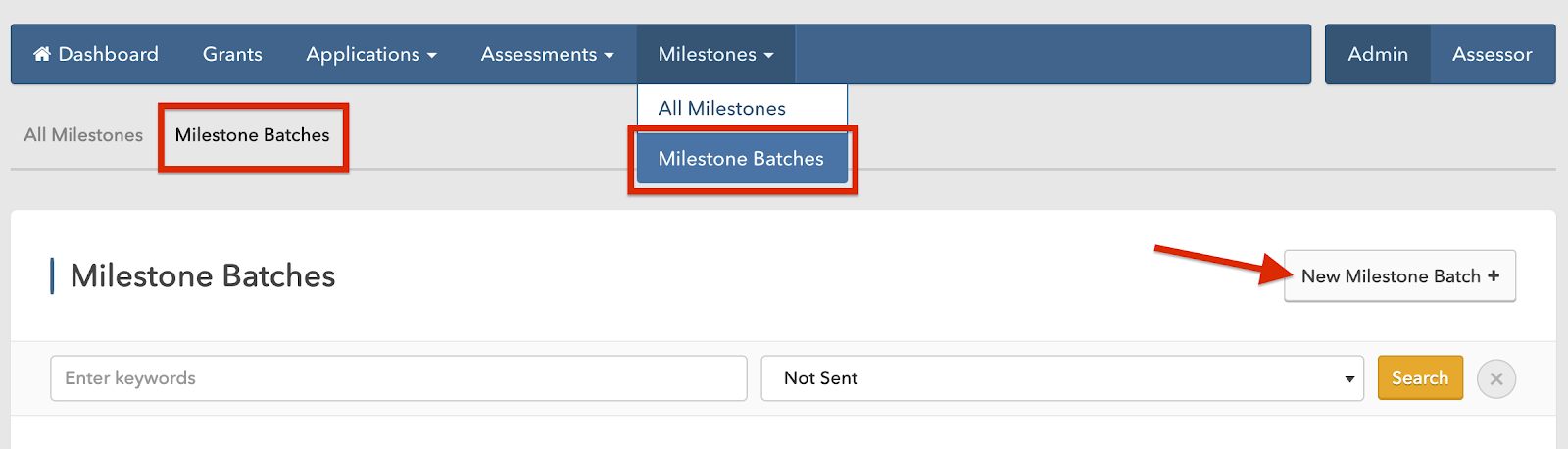Switch to the All Milestones sub-tab

83,135
